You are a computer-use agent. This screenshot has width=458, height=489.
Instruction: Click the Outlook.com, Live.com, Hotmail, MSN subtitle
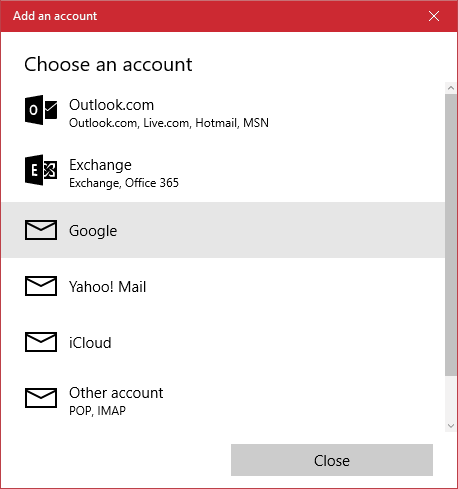(x=169, y=123)
